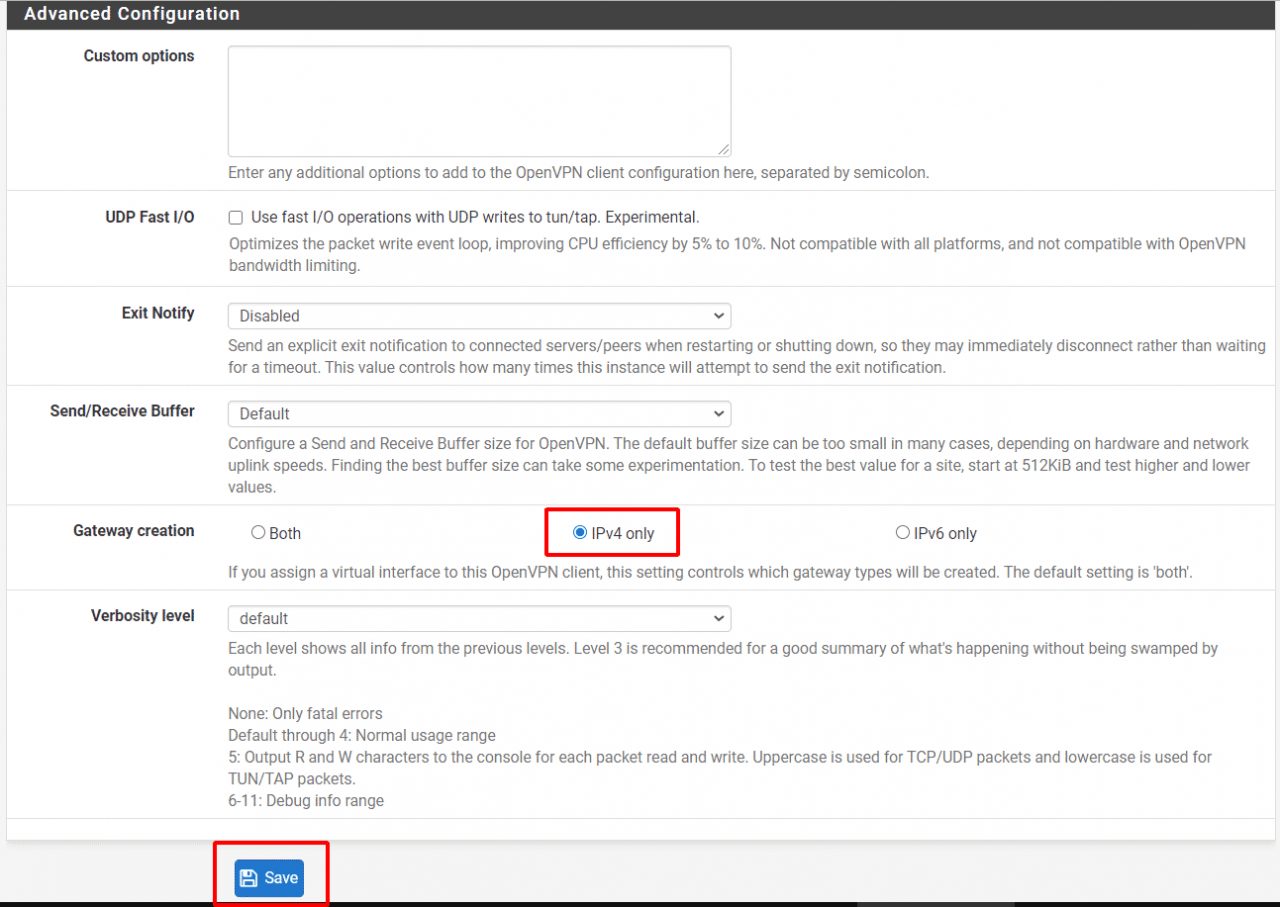Click the Exit Notify dropdown chevron arrow
This screenshot has height=907, width=1280.
click(718, 316)
